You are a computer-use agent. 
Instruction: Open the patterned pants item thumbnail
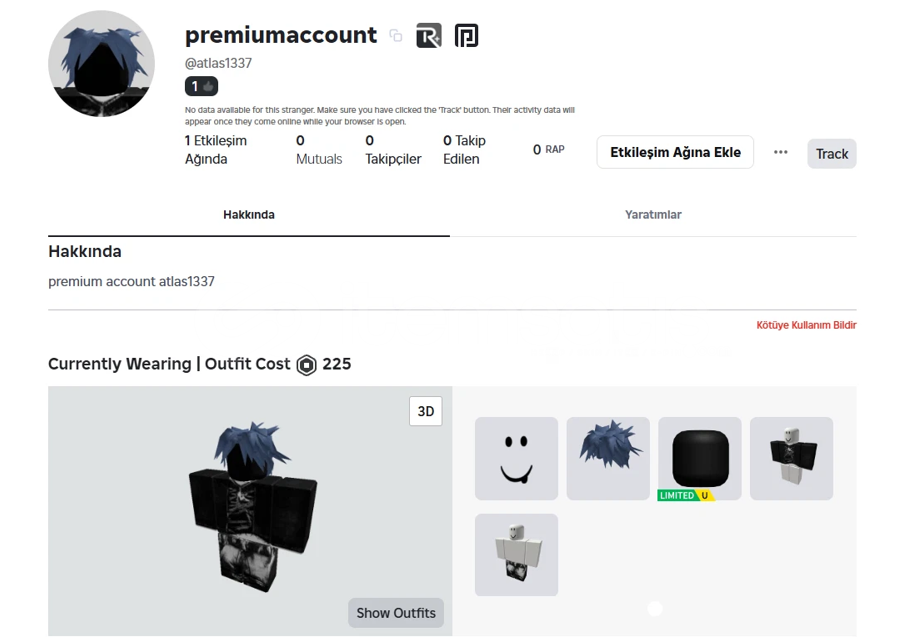516,555
